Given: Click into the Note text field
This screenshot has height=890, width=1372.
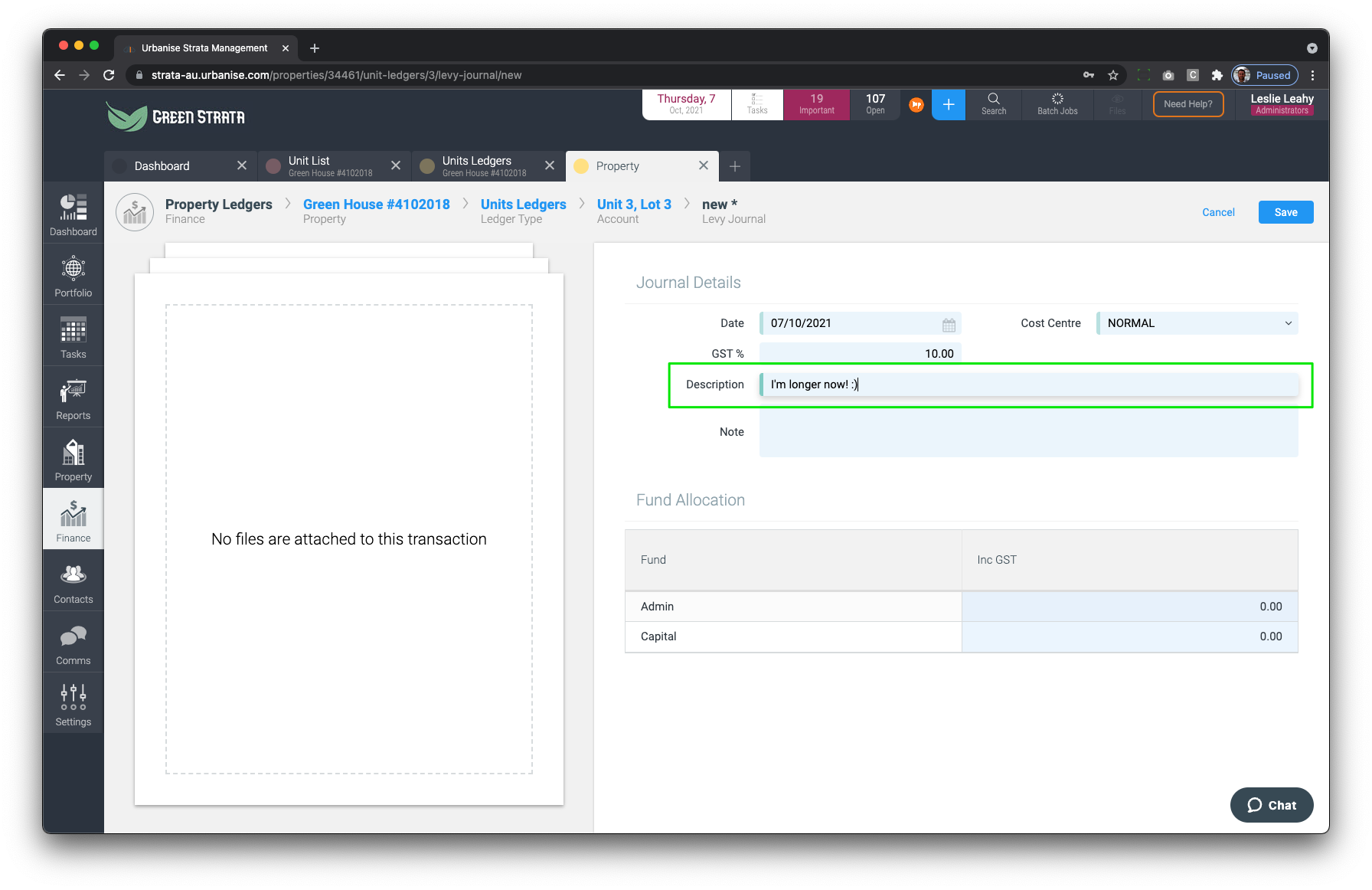Looking at the screenshot, I should [1028, 434].
